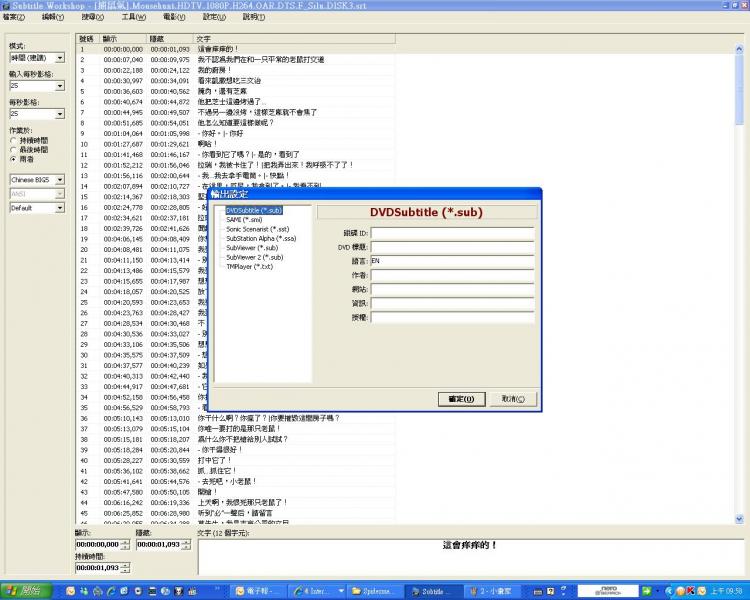The width and height of the screenshot is (750, 600).
Task: Click the 隱藏 hide column header
Action: 170,39
